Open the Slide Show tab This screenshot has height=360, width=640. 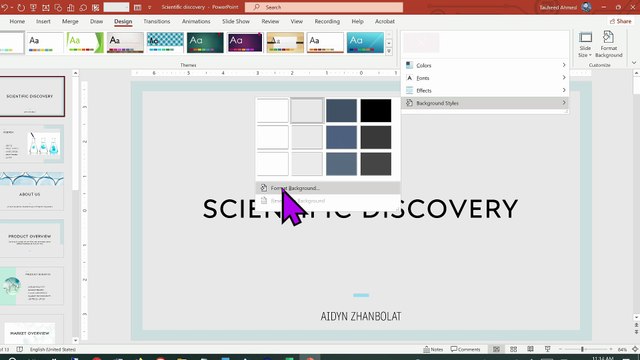tap(236, 21)
